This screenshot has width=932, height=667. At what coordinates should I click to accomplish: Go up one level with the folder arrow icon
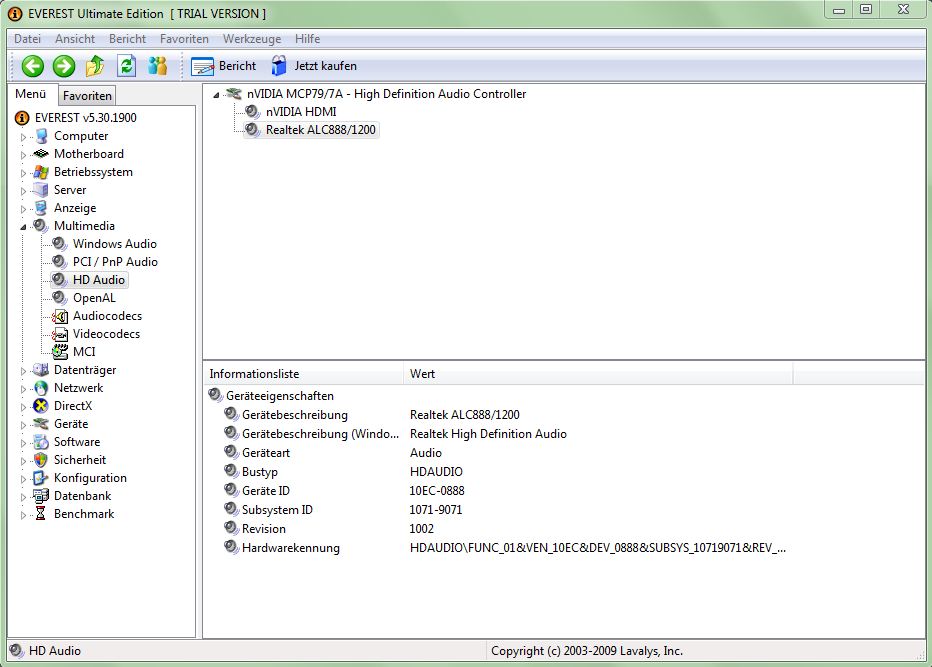pyautogui.click(x=95, y=66)
